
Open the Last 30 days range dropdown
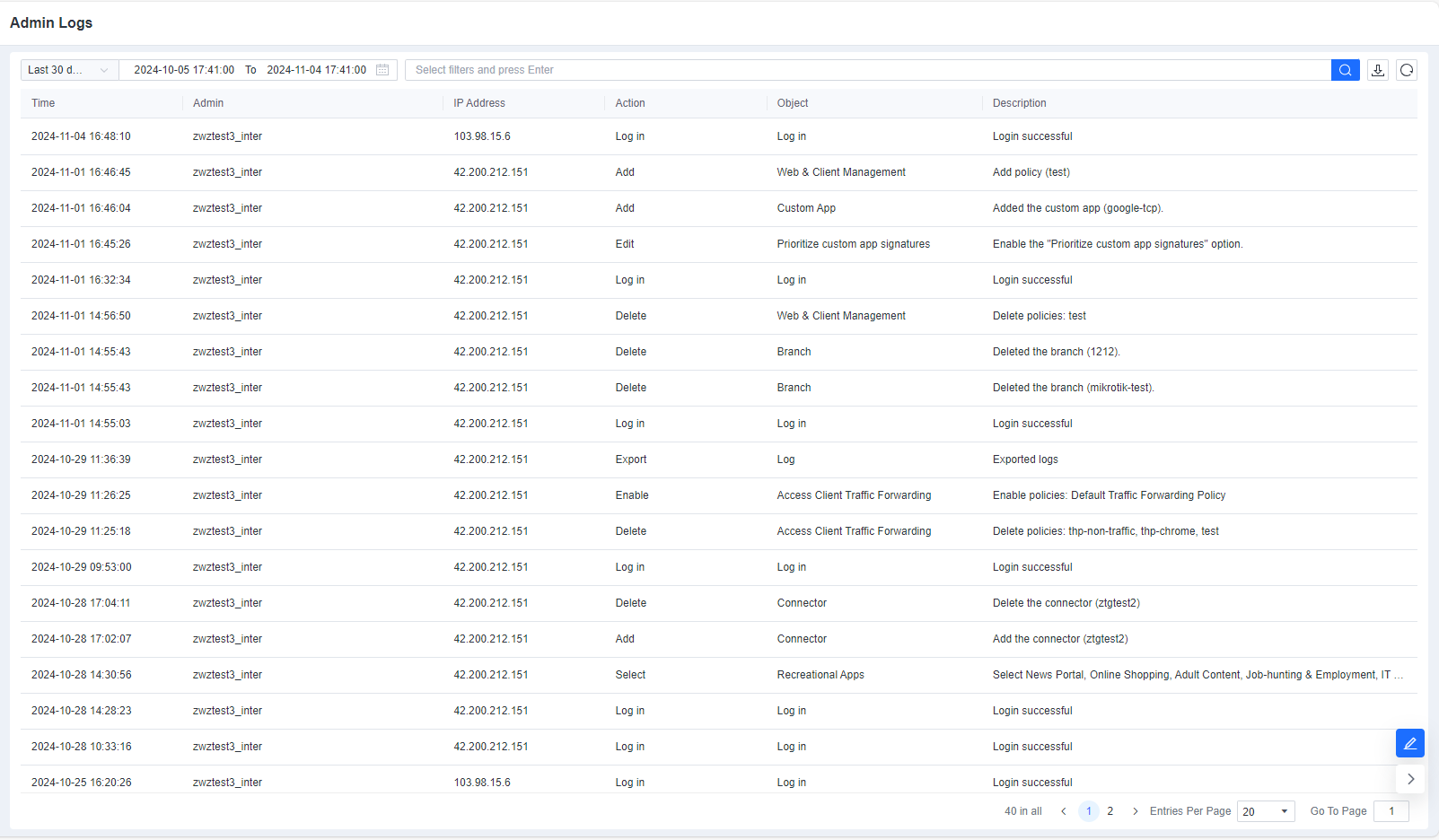coord(69,70)
